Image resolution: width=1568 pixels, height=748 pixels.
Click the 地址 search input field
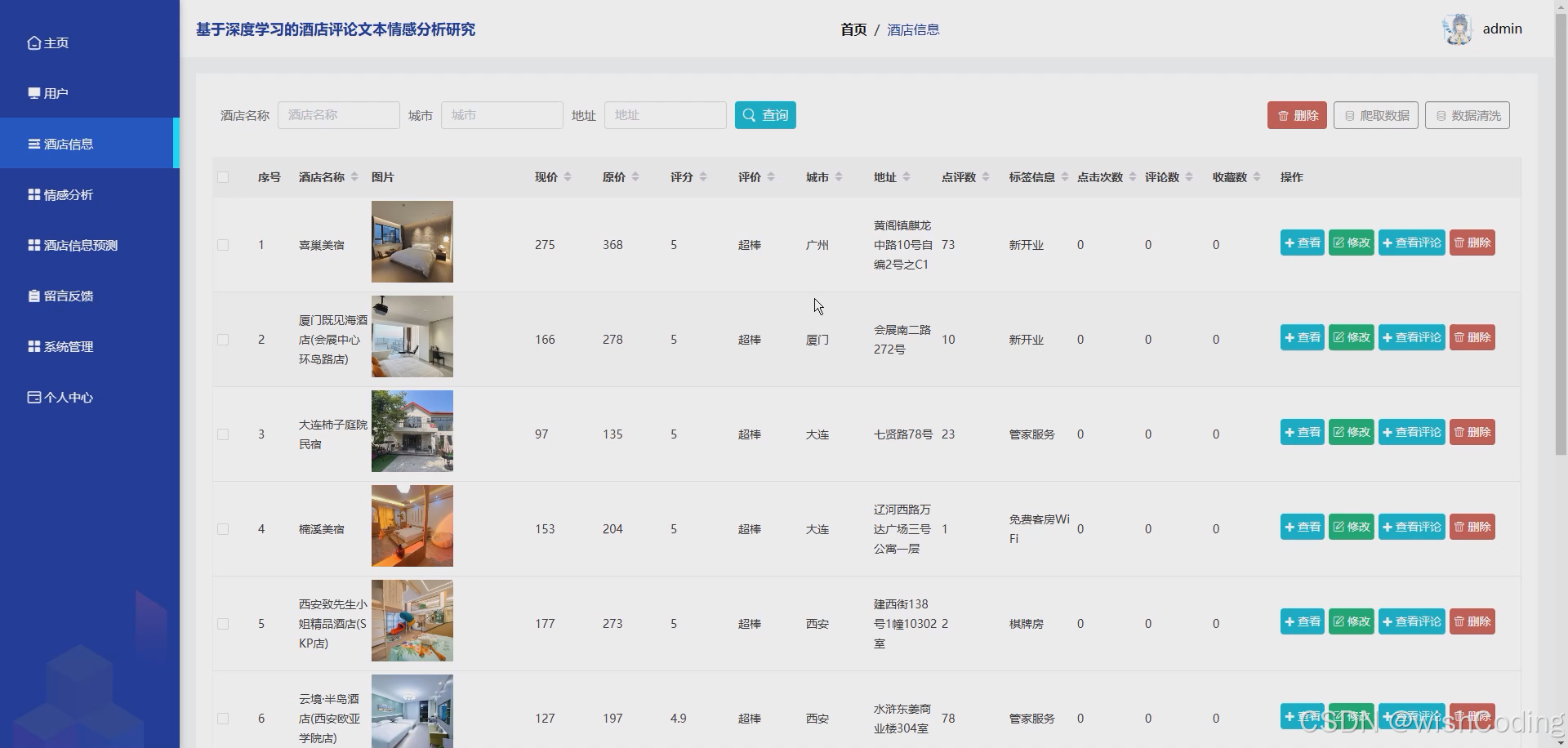click(666, 115)
